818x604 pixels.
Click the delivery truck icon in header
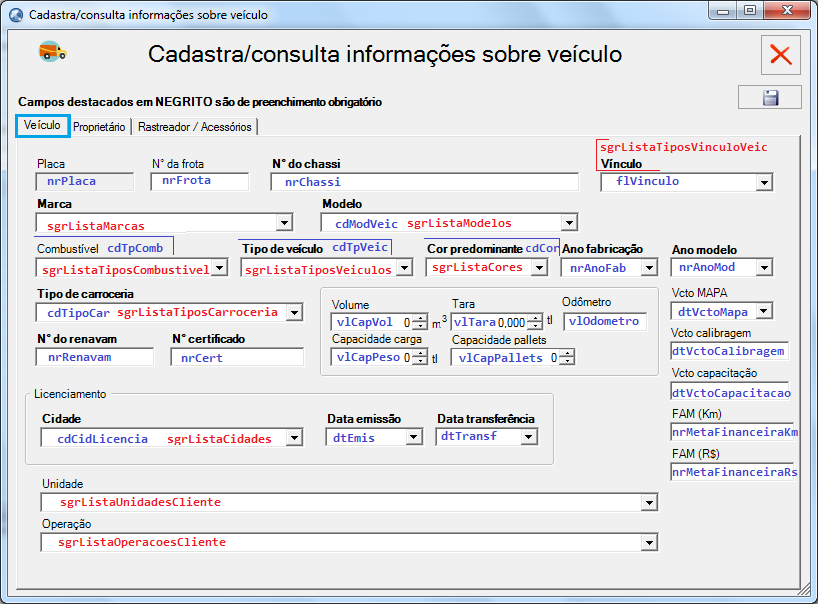[53, 52]
